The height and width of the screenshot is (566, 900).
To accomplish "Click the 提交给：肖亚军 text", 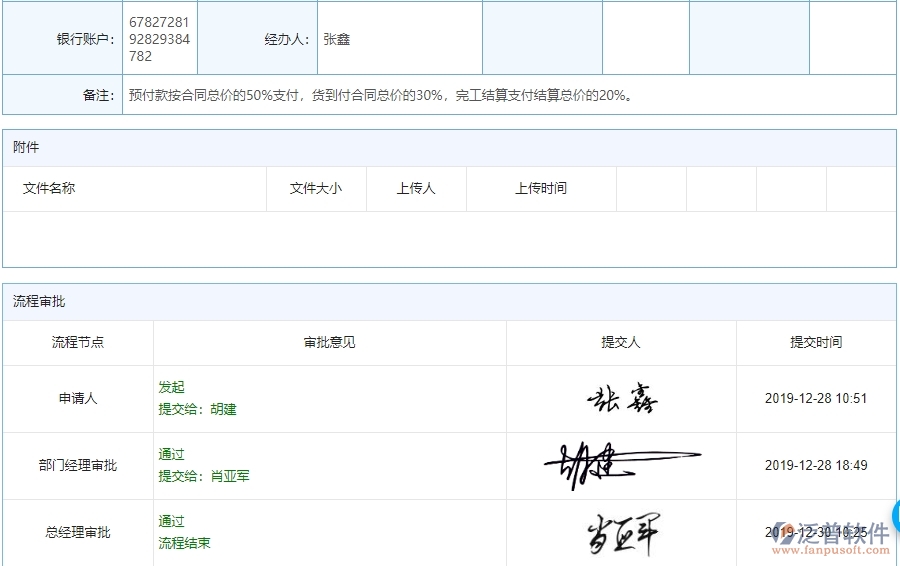I will coord(204,476).
